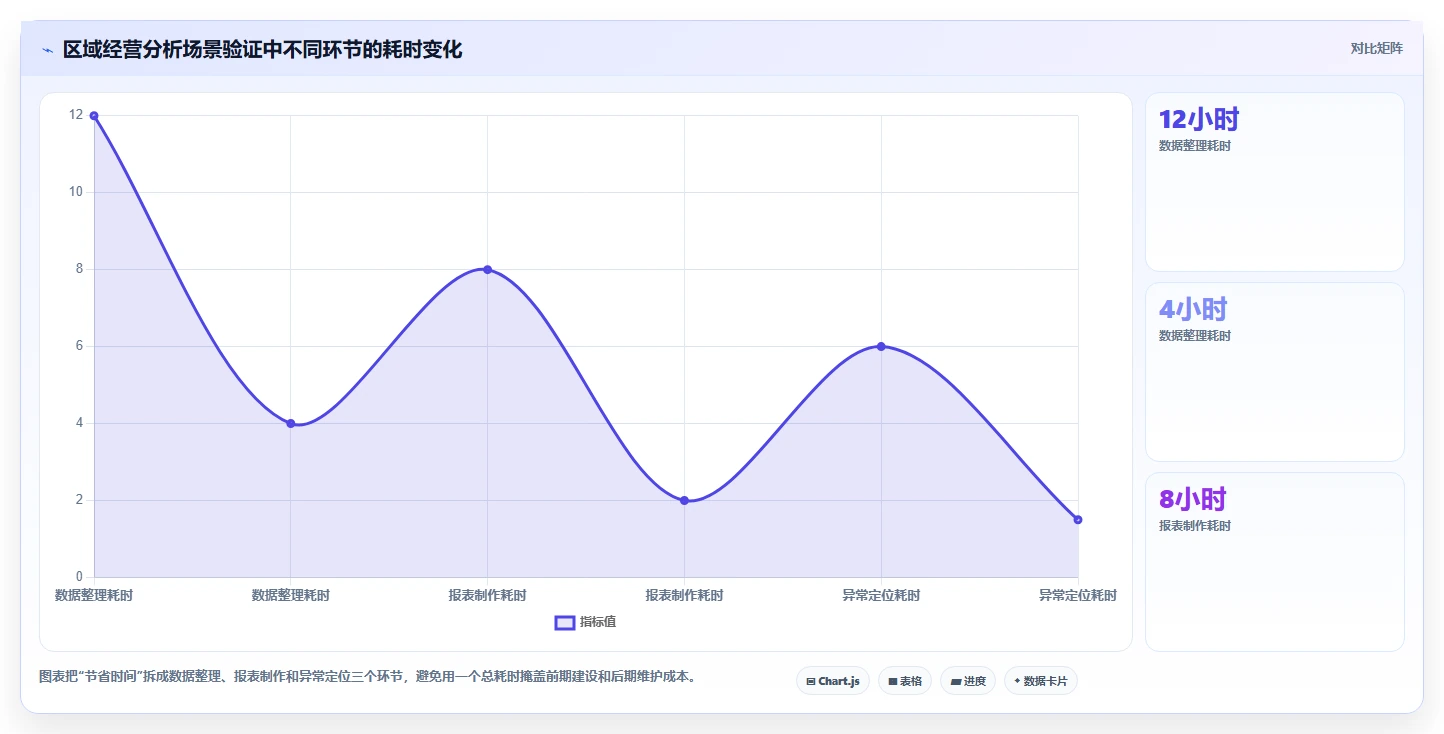1444x734 pixels.
Task: Click the data point at value 12
Action: pyautogui.click(x=94, y=116)
